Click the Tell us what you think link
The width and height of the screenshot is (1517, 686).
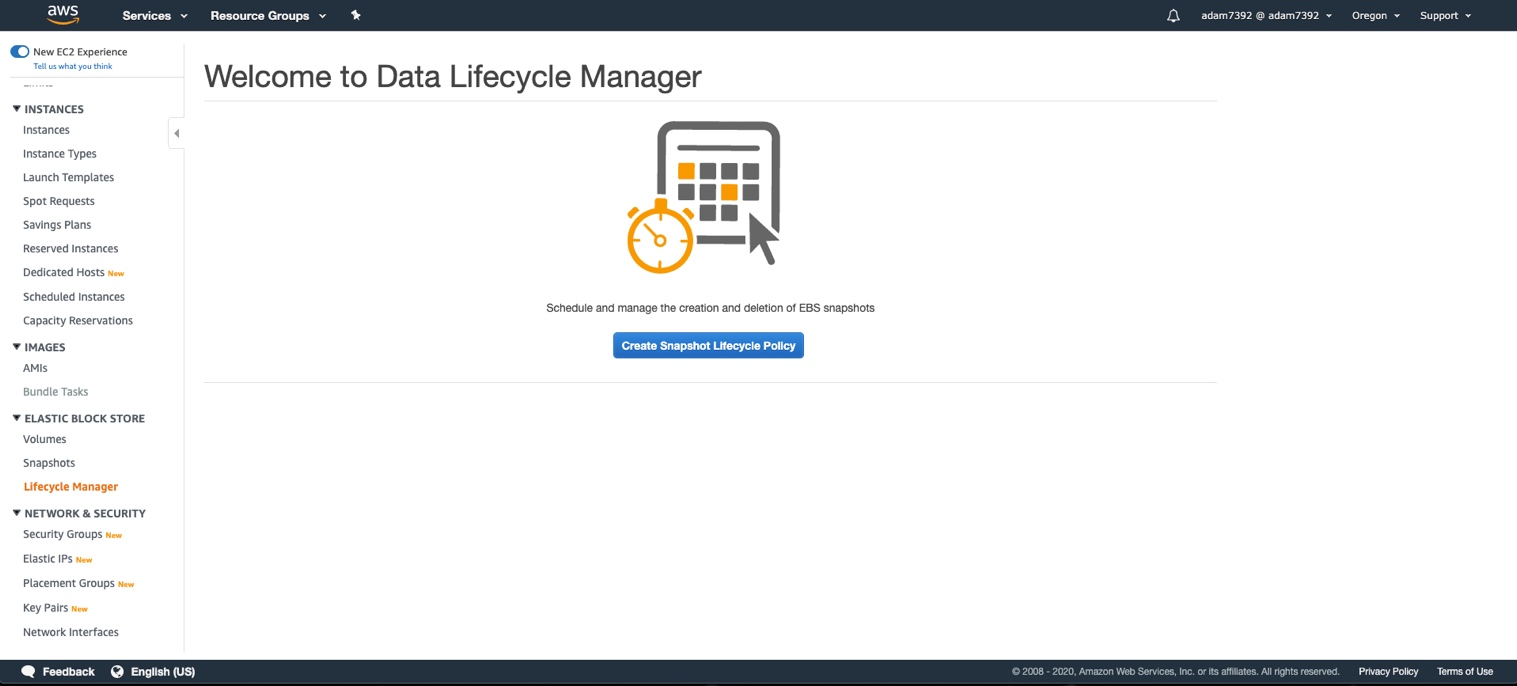[x=72, y=66]
